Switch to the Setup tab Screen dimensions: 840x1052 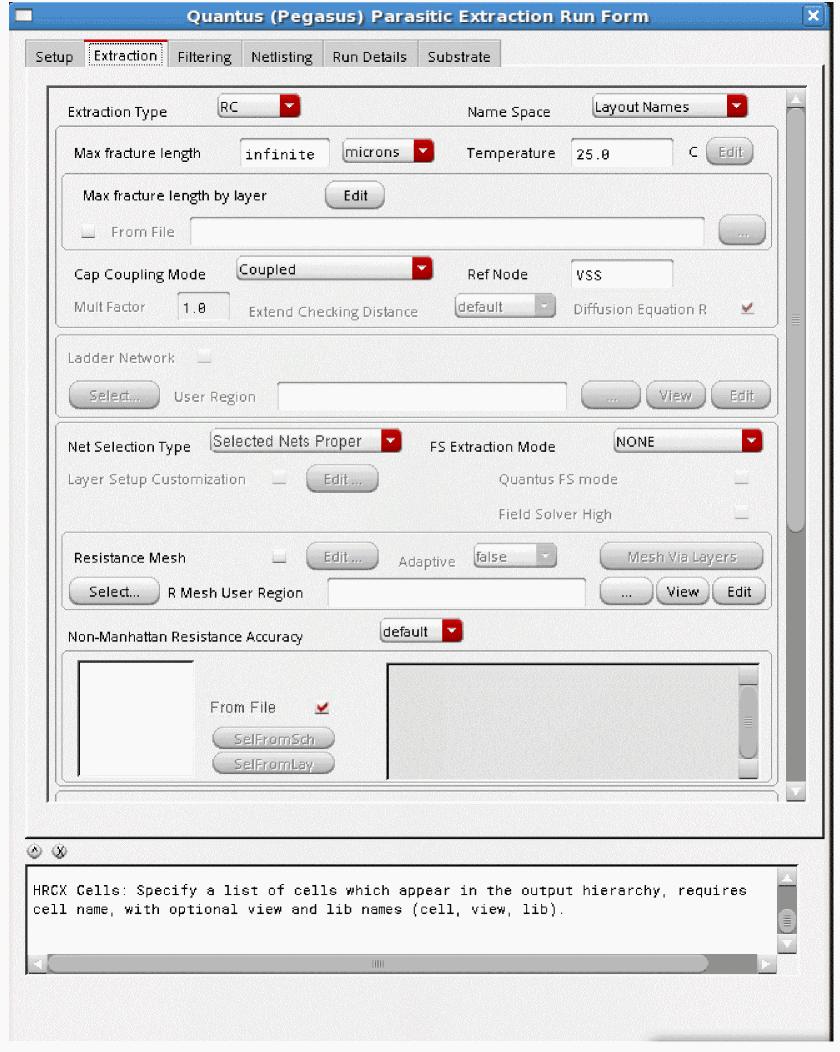(x=54, y=56)
